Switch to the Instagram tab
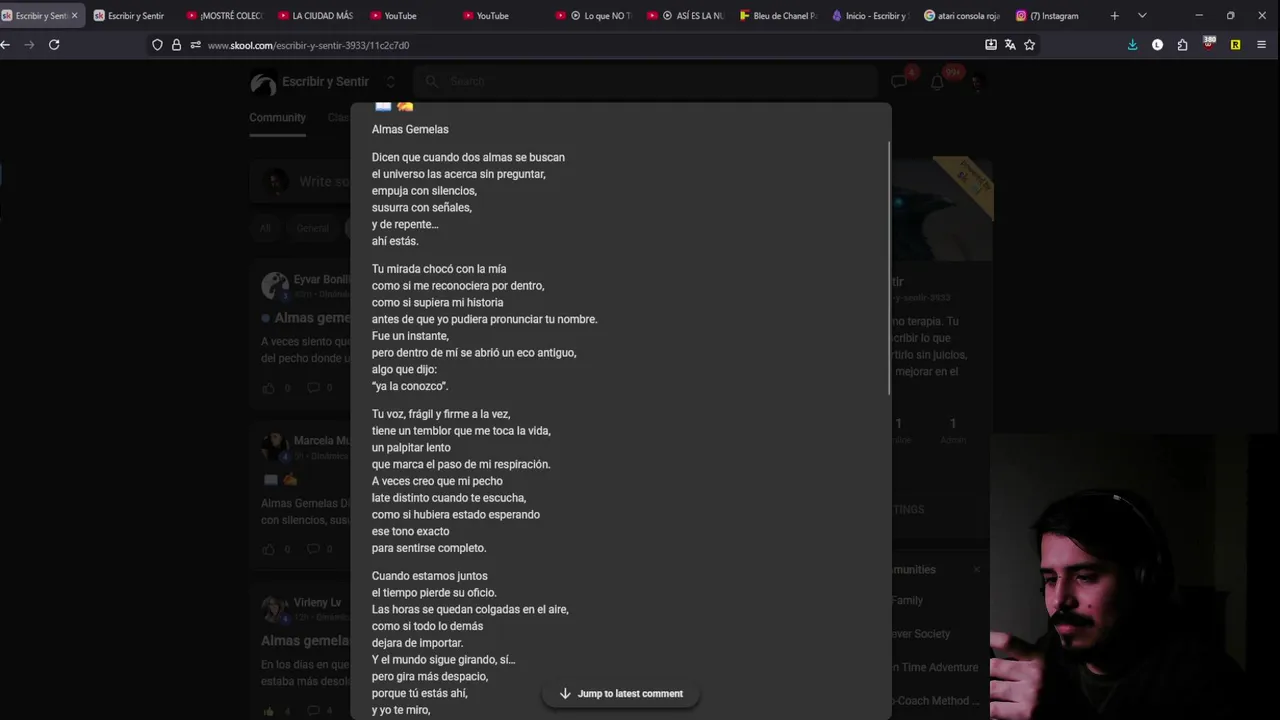Viewport: 1280px width, 720px height. click(1051, 16)
